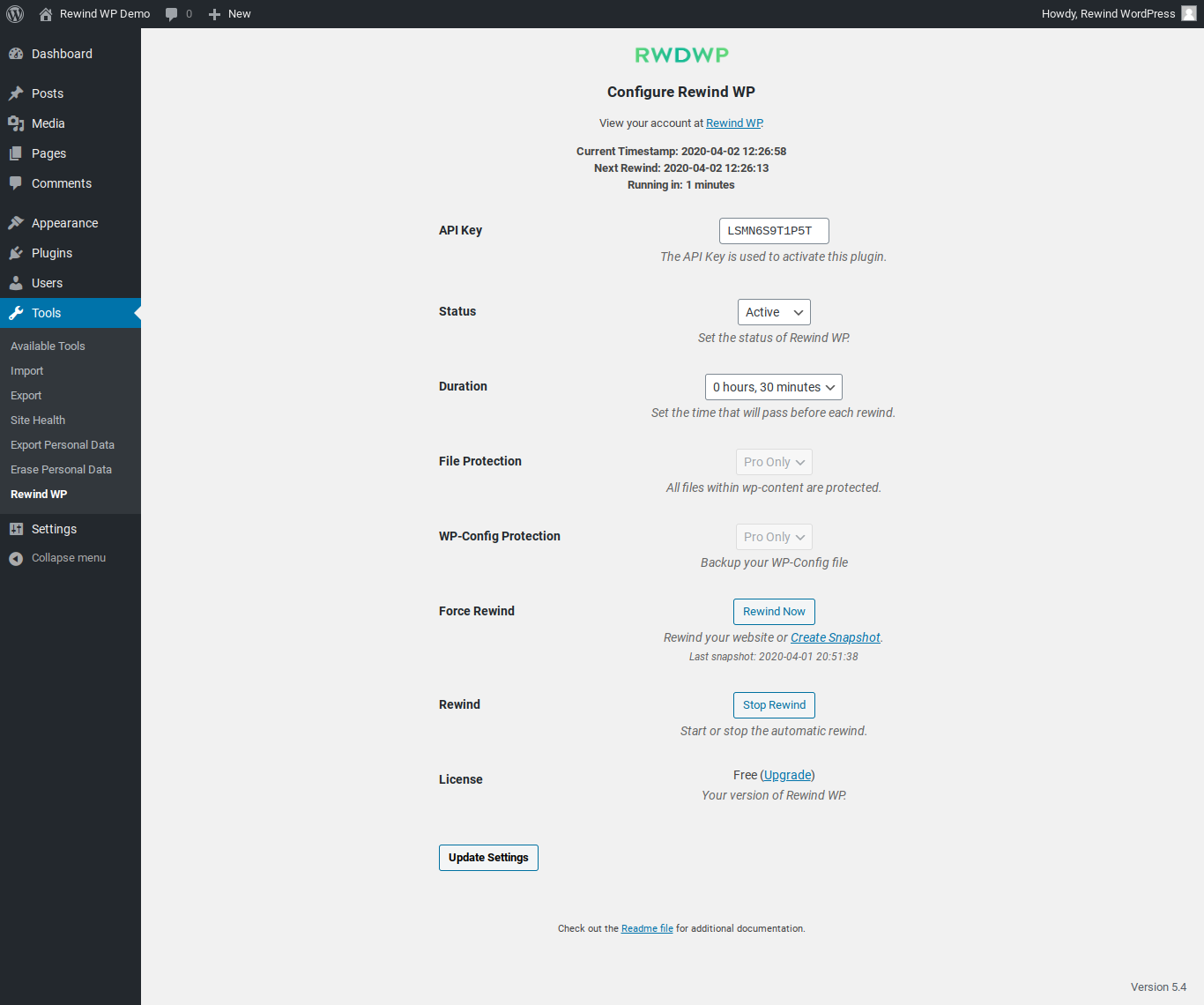Click the Appearance paintbrush icon
Screen dimensions: 1204x1005
(x=16, y=223)
